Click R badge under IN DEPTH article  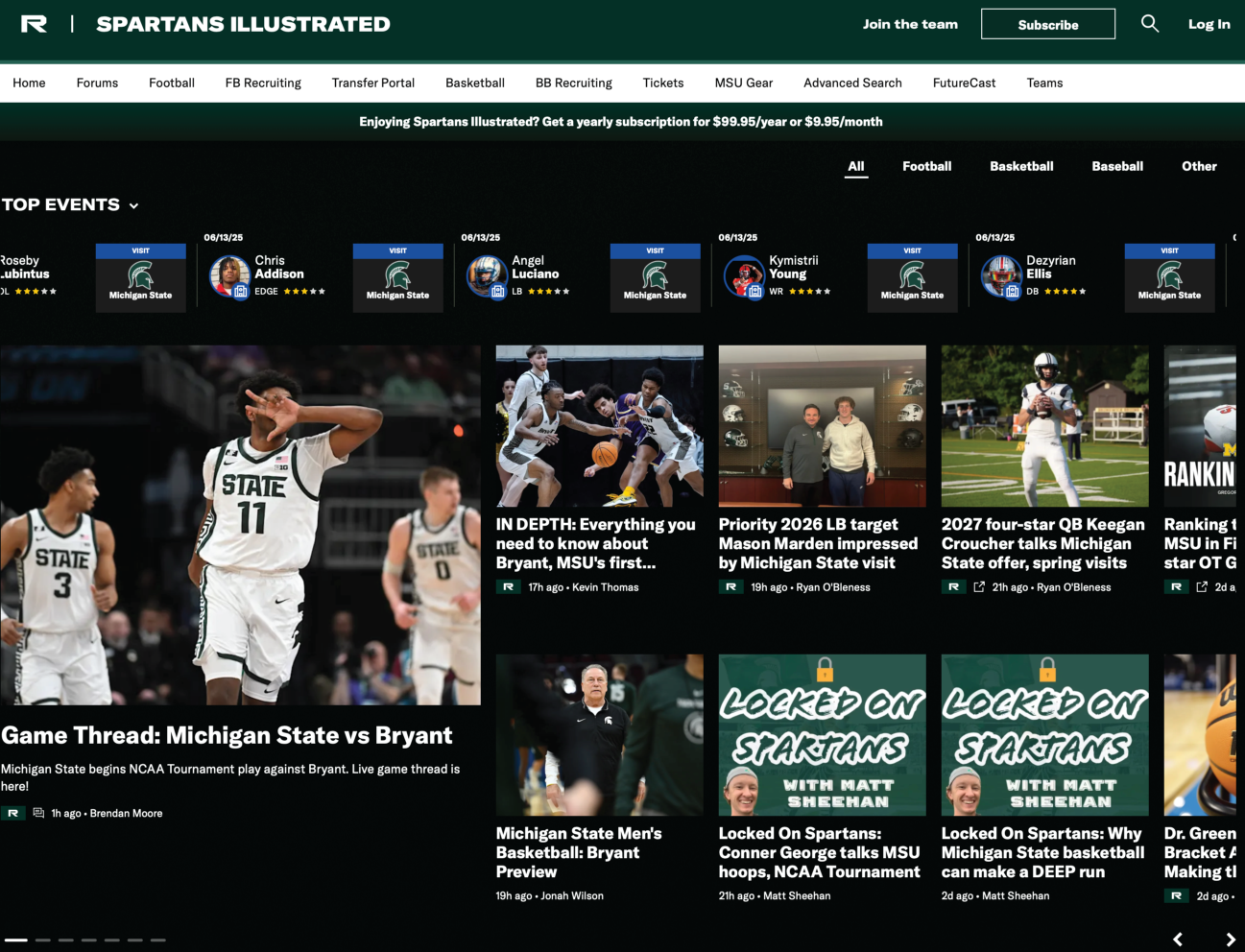(508, 586)
